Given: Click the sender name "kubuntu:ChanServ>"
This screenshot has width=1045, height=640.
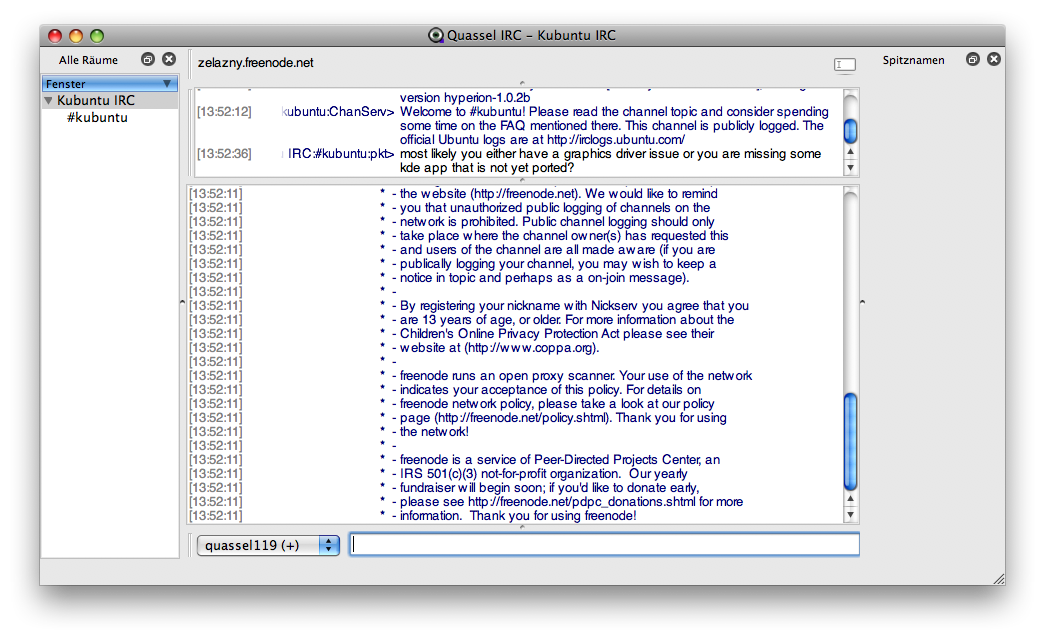Looking at the screenshot, I should pyautogui.click(x=339, y=112).
